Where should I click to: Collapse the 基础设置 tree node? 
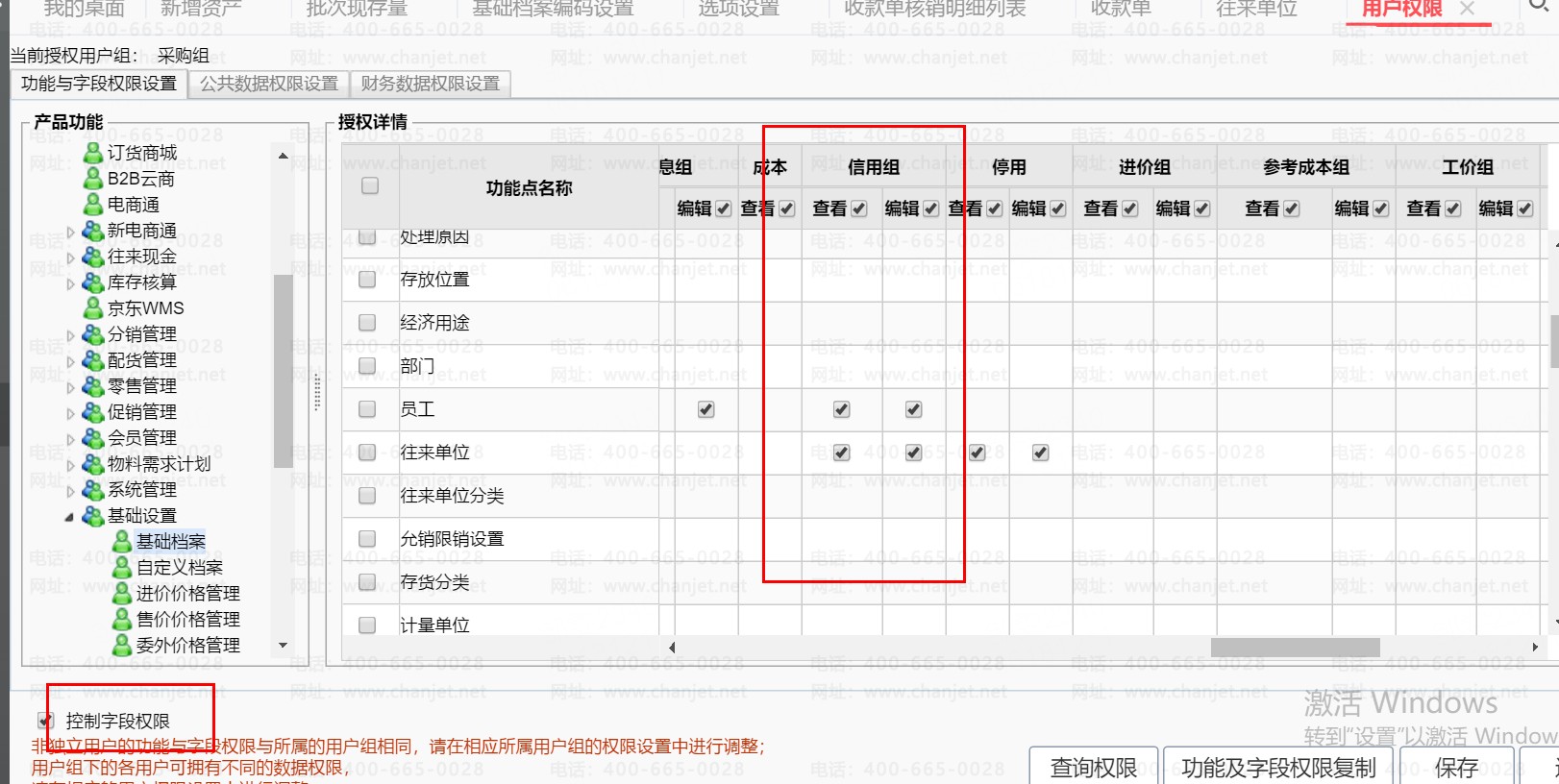(69, 517)
